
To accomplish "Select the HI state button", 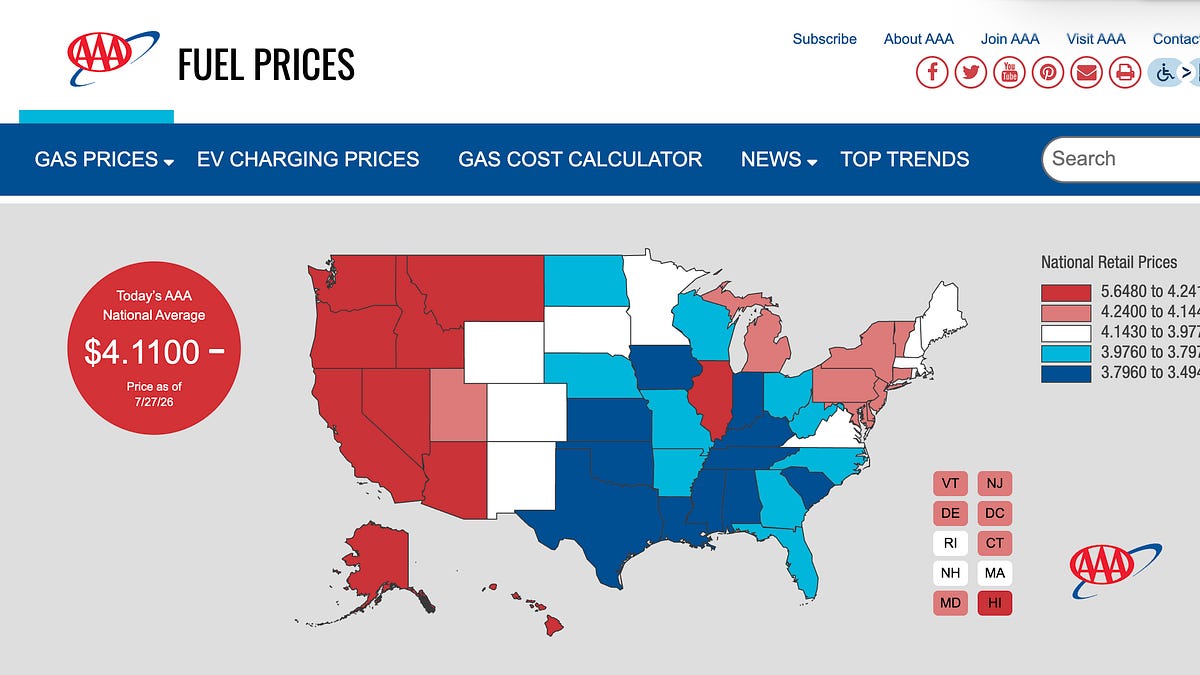I will coord(995,603).
